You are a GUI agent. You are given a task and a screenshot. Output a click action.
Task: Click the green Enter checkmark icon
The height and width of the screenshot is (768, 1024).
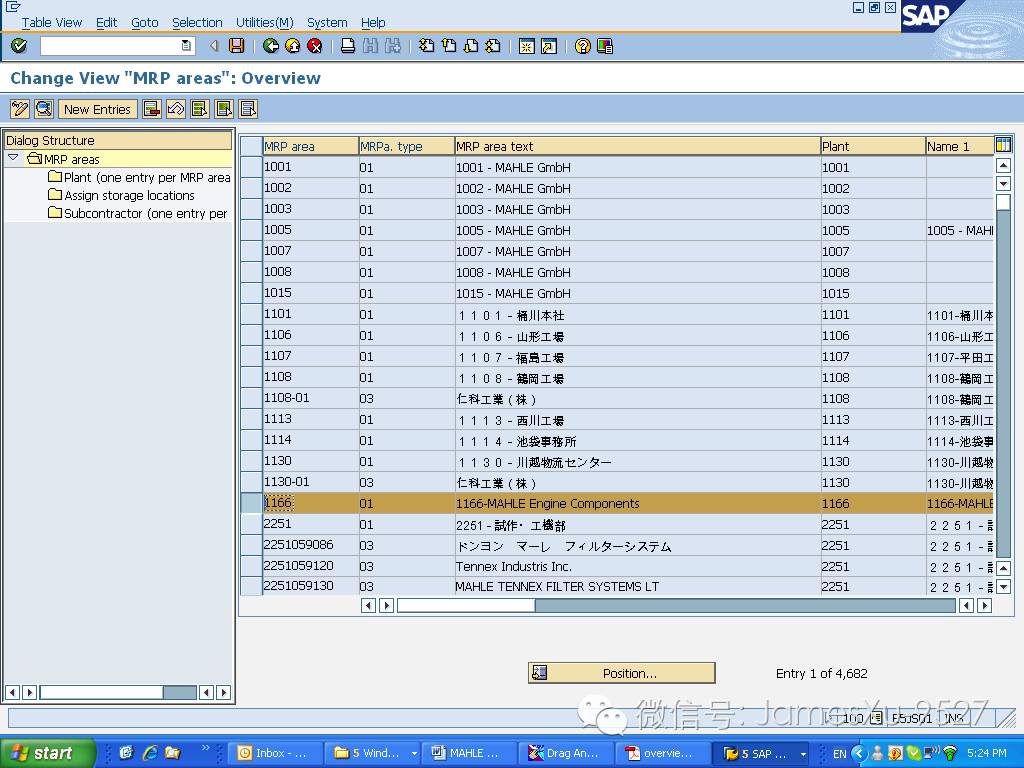[x=19, y=46]
